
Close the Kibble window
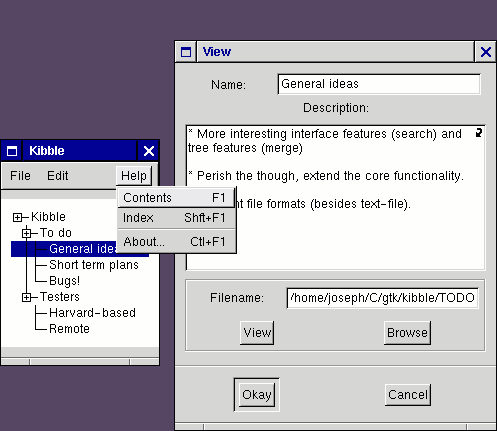click(x=149, y=151)
